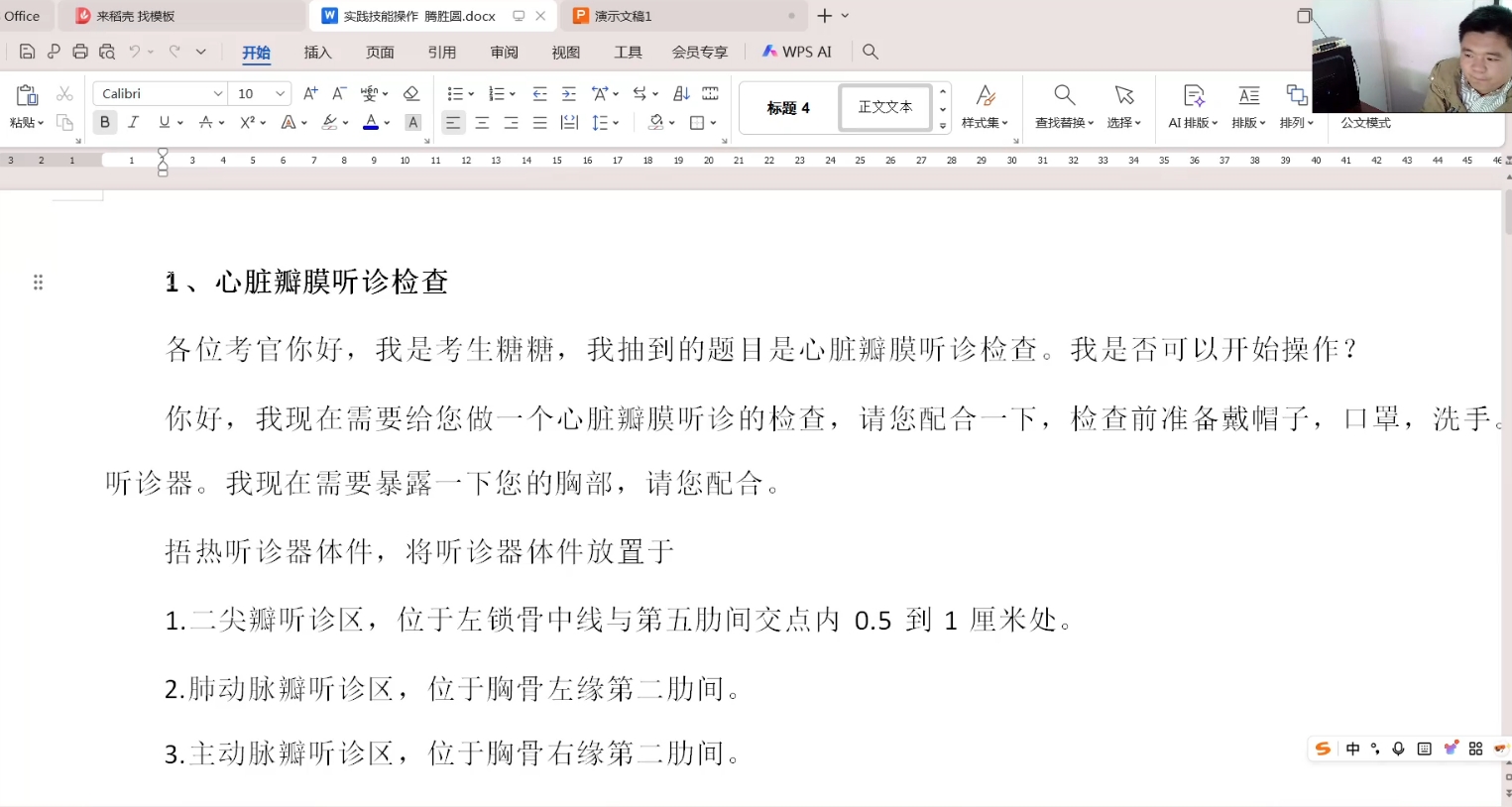Open the font color swatch
This screenshot has height=807, width=1512.
(x=369, y=122)
